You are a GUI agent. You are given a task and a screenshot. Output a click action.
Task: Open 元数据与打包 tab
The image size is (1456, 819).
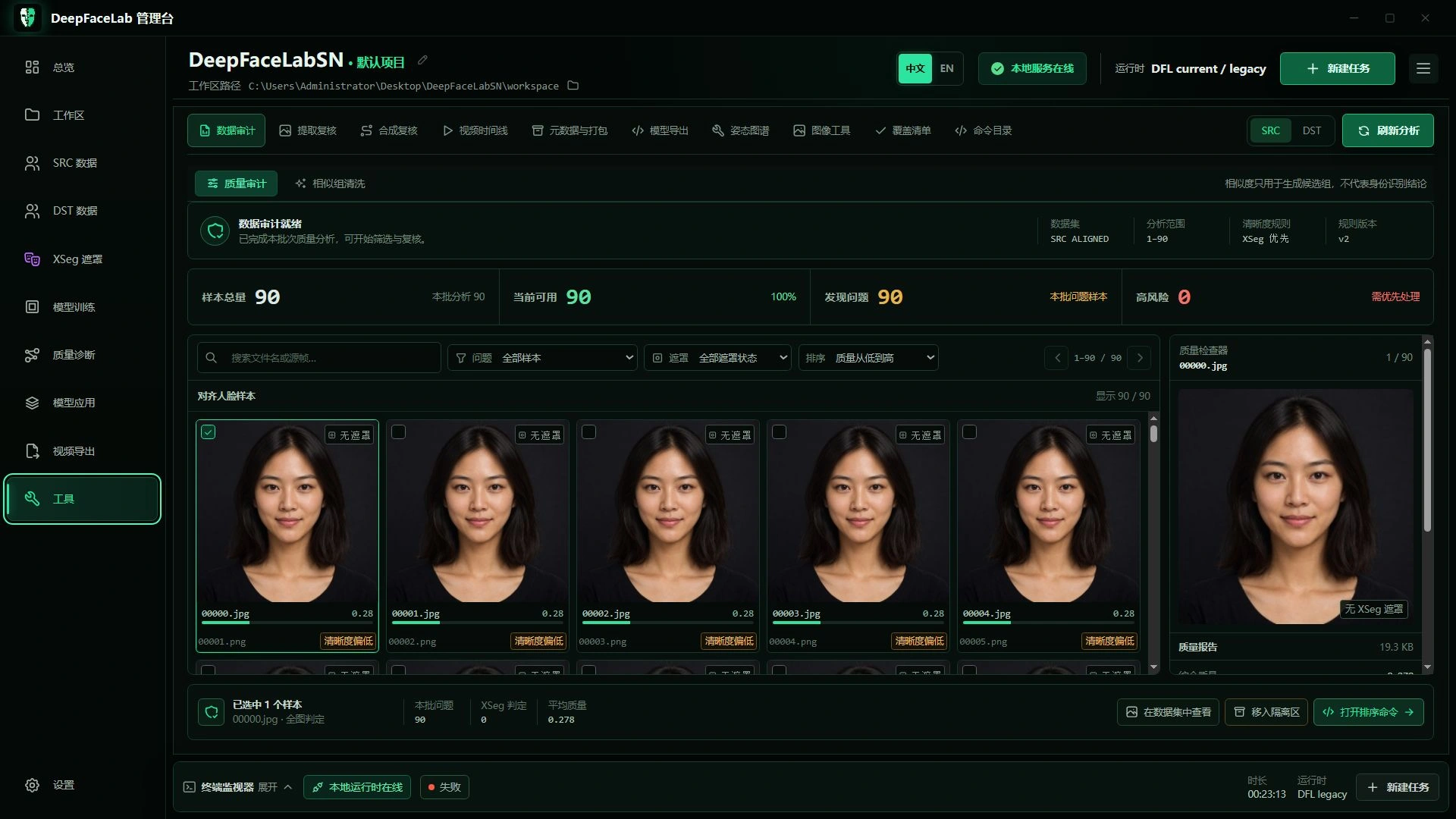570,130
